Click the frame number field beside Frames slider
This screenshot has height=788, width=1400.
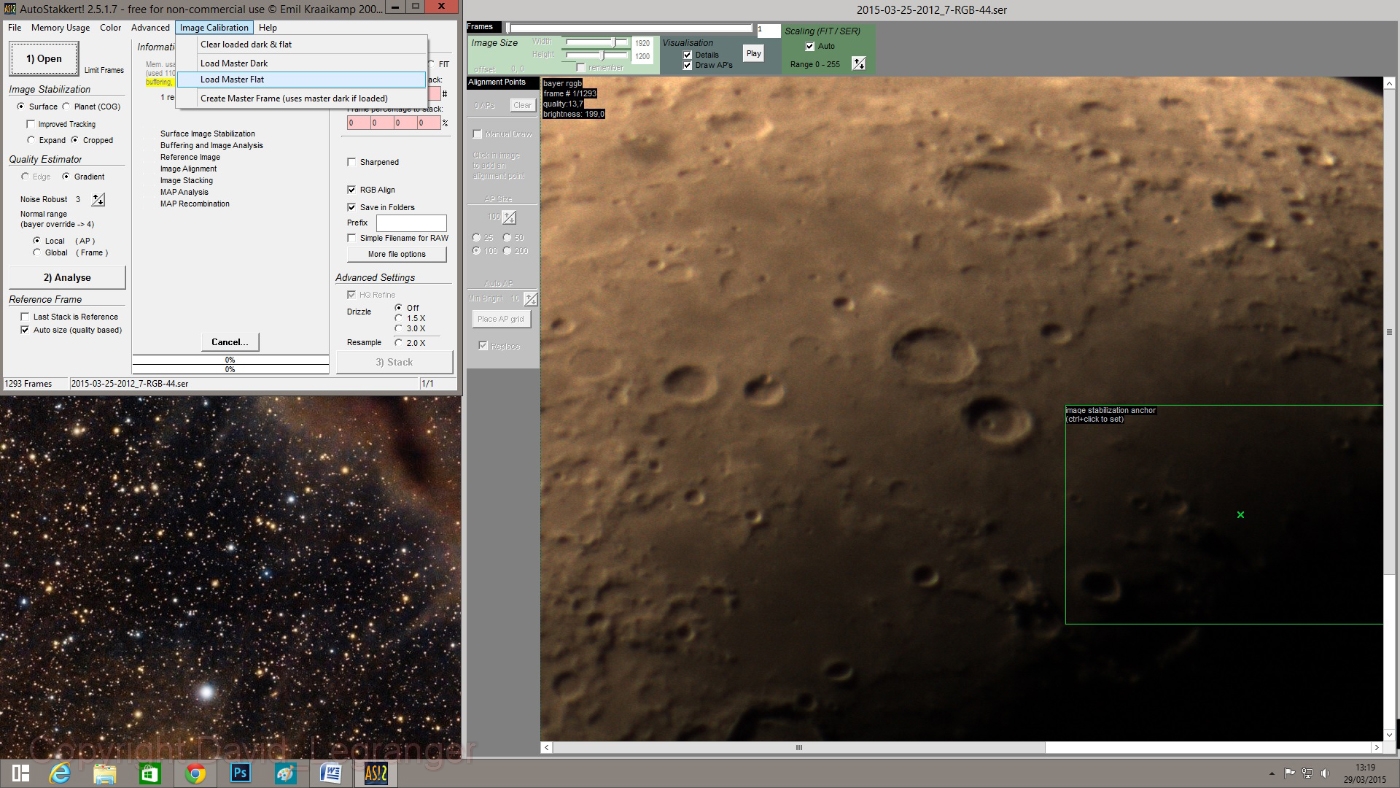pyautogui.click(x=768, y=31)
